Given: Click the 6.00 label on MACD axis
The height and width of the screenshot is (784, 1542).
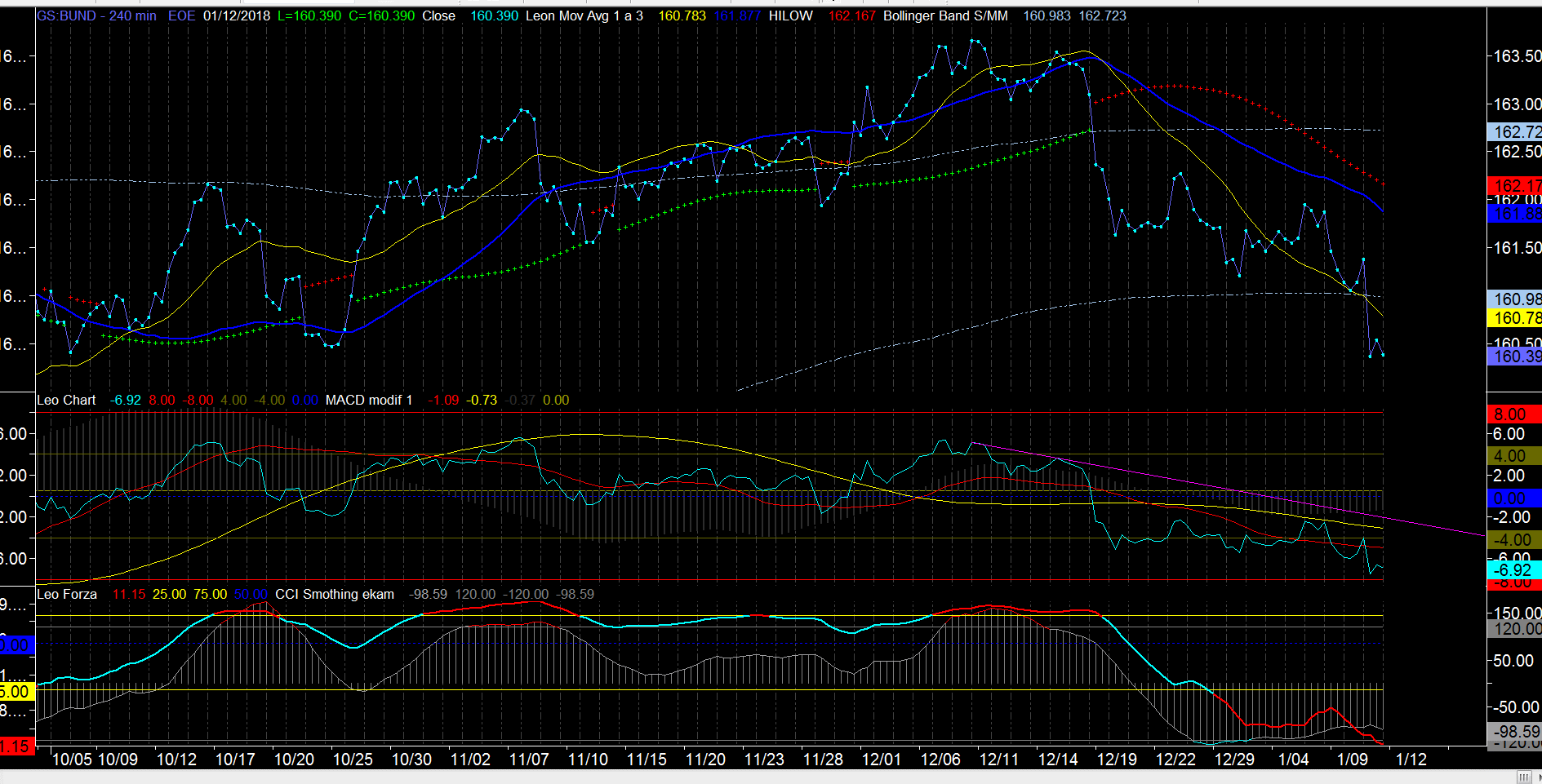Looking at the screenshot, I should tap(1509, 434).
